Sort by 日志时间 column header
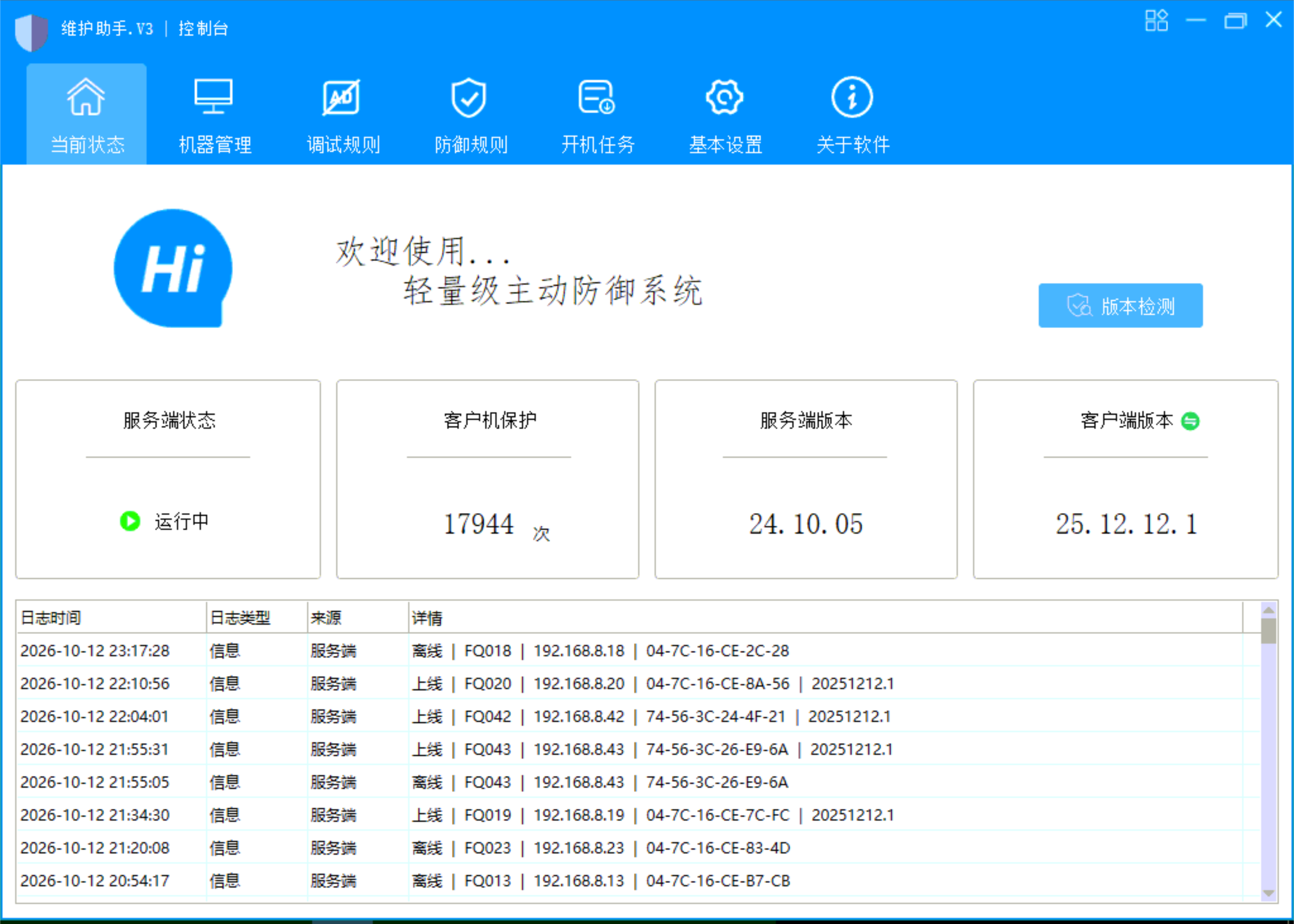This screenshot has height=924, width=1294. point(112,617)
